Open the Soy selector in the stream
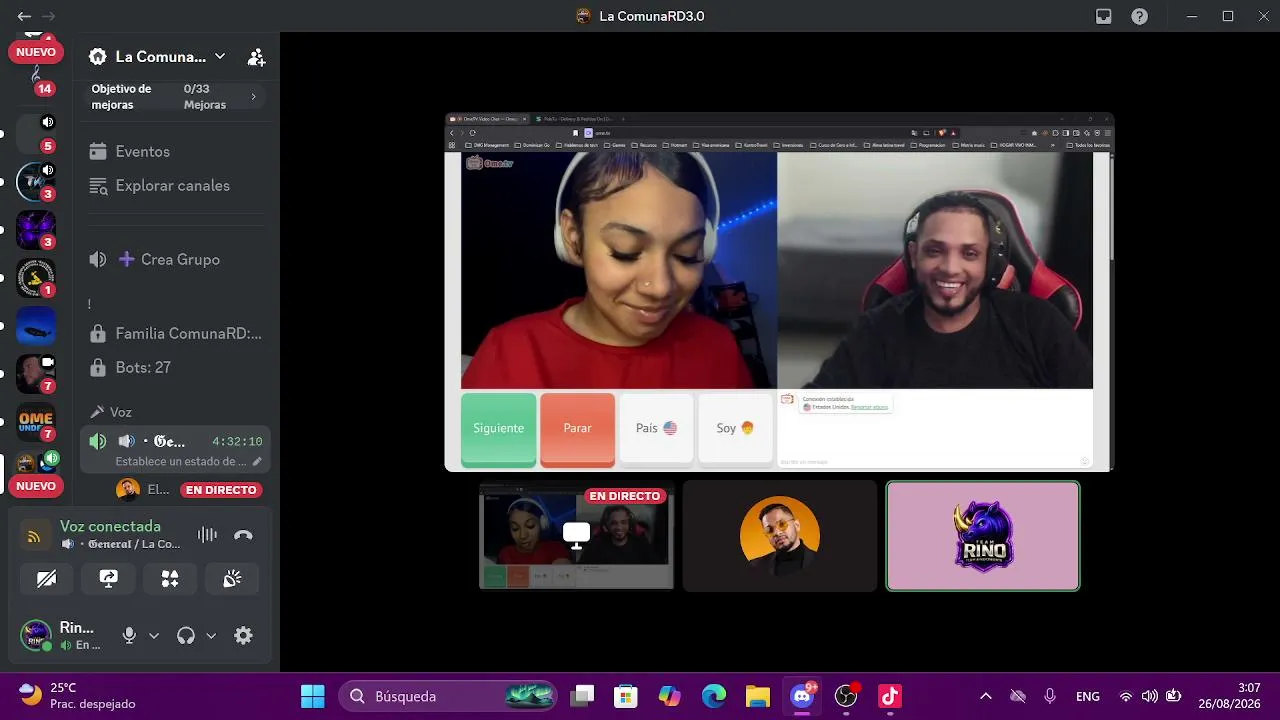Viewport: 1280px width, 720px height. coord(735,429)
